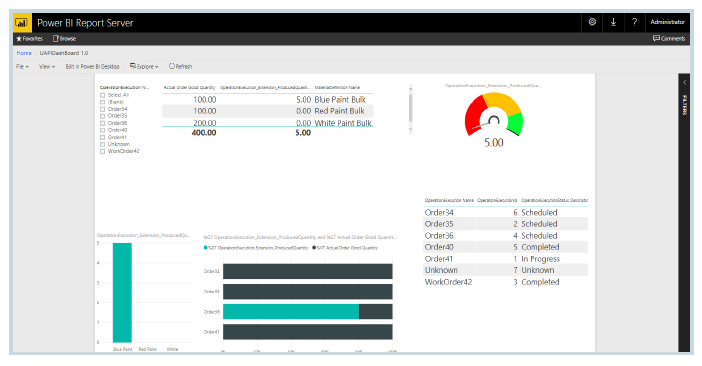
Task: Open the settings gear icon
Action: click(x=592, y=22)
